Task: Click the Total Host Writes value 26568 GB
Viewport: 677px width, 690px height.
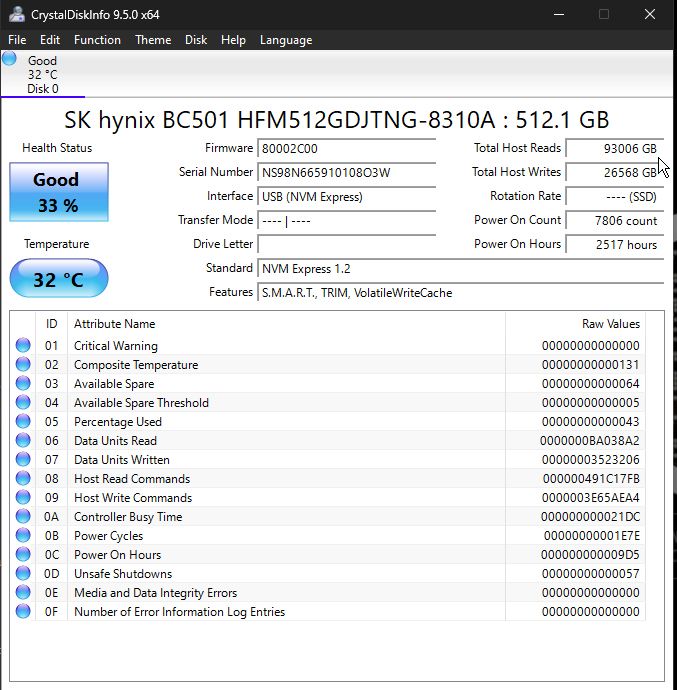Action: 614,172
